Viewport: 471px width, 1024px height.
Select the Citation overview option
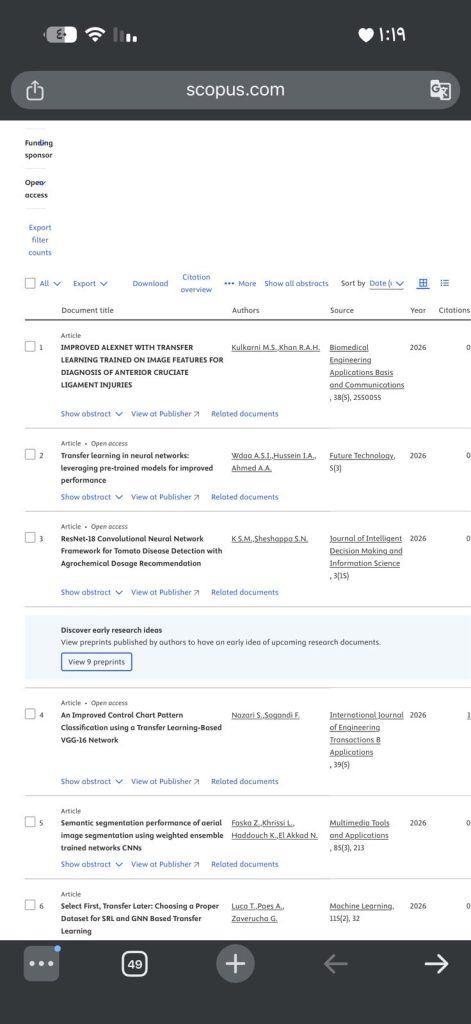(x=196, y=283)
